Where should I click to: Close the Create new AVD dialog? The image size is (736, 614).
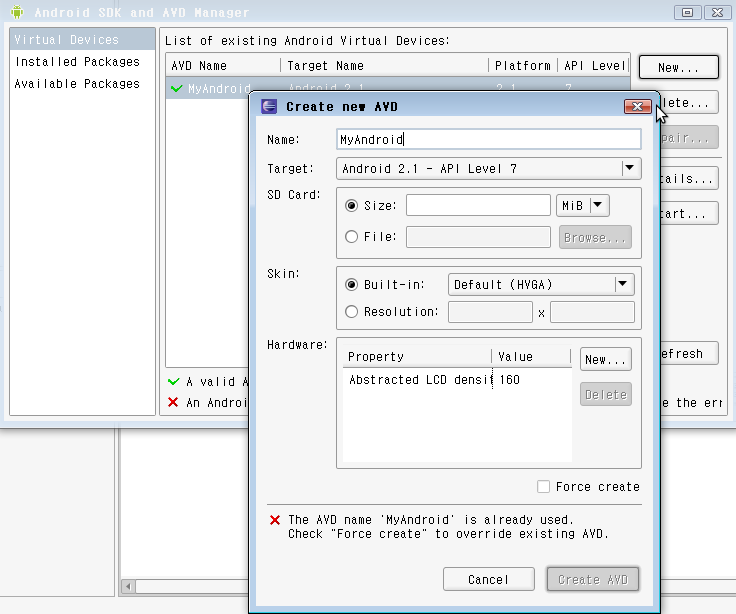coord(637,107)
